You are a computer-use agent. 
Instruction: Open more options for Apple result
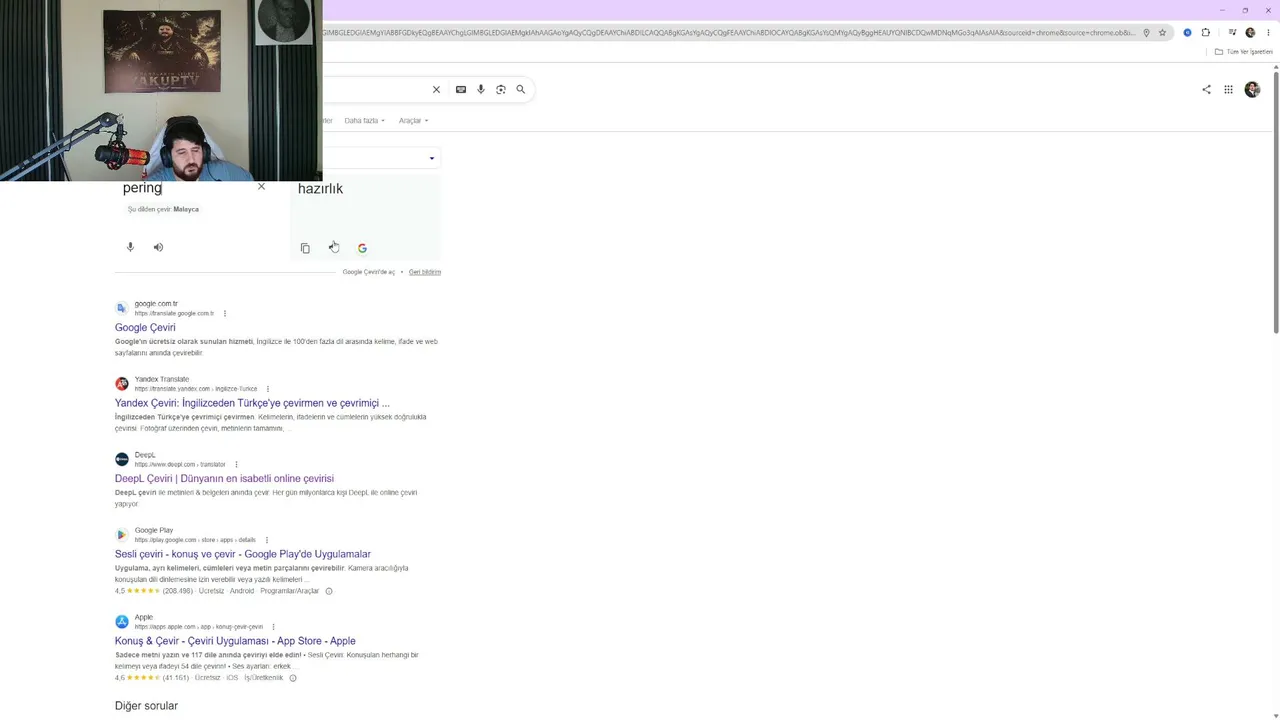[273, 627]
